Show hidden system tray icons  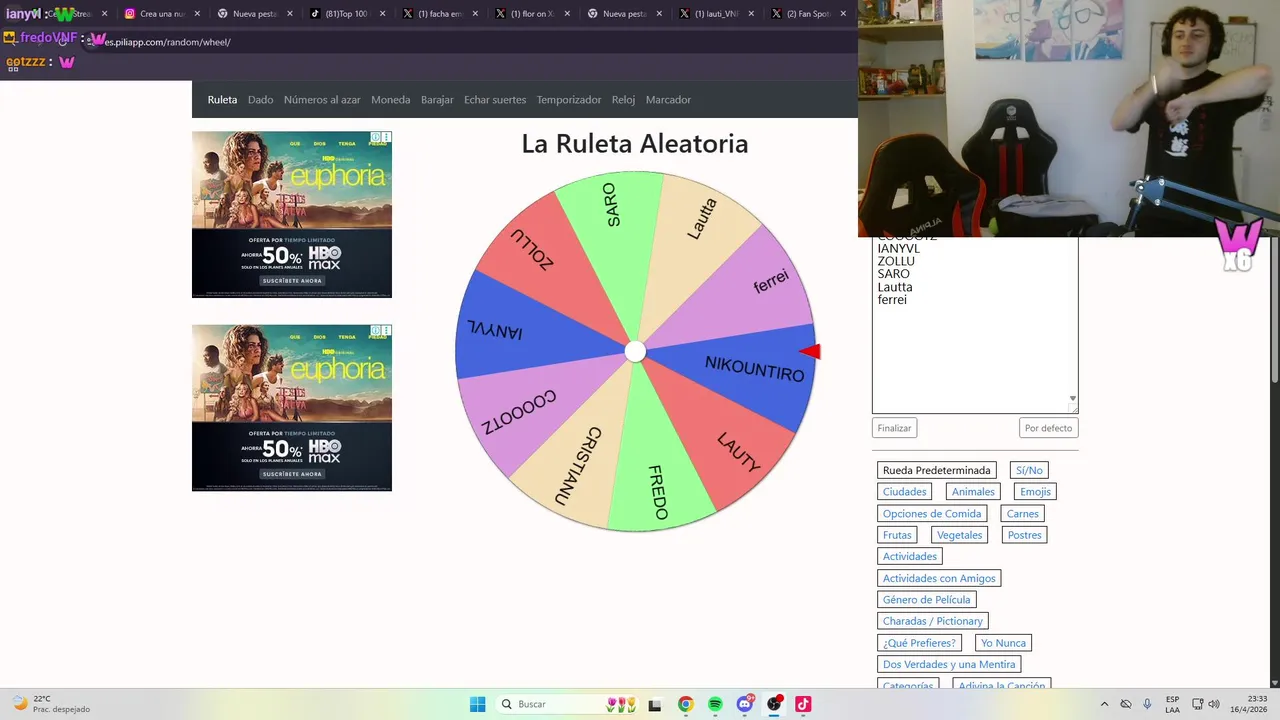pos(1104,704)
